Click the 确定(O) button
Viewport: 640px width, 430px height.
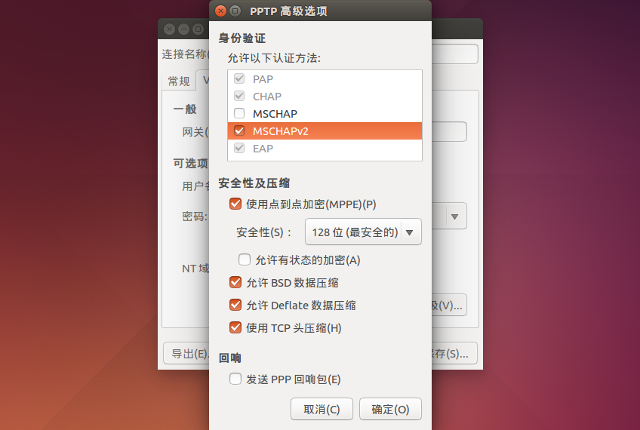[390, 409]
